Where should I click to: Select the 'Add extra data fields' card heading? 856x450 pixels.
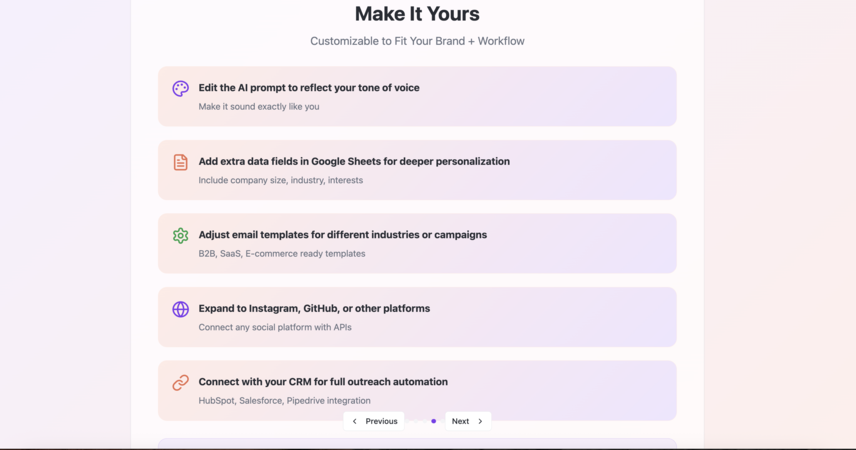[x=354, y=161]
